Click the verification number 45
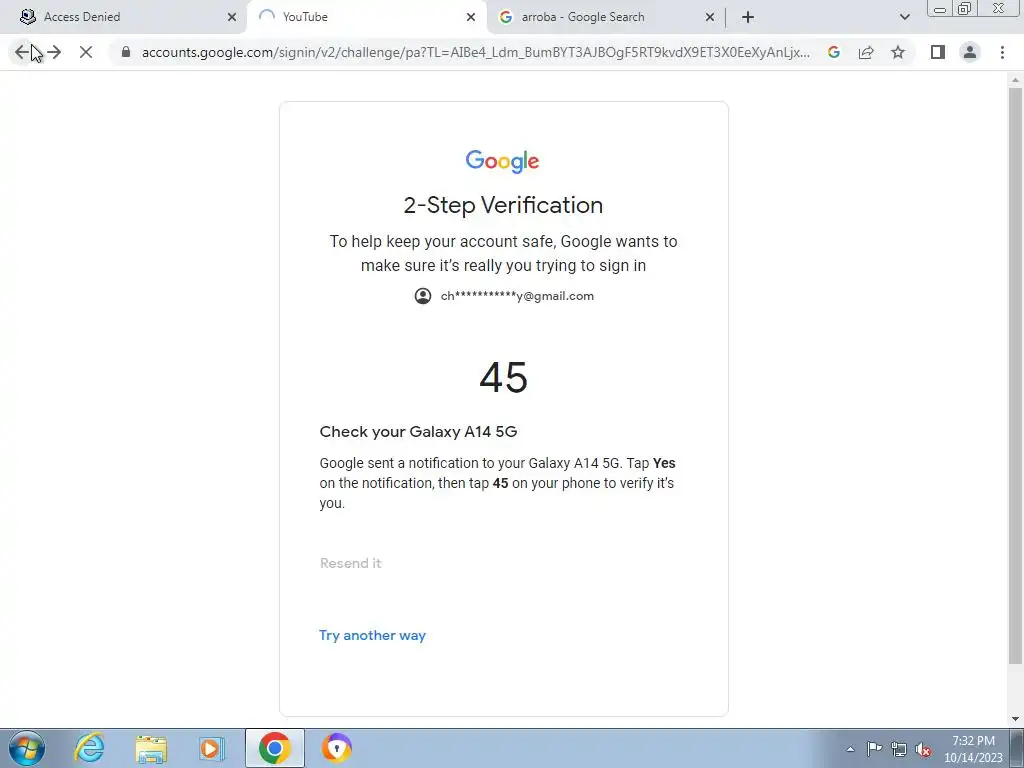The width and height of the screenshot is (1024, 768). (504, 377)
